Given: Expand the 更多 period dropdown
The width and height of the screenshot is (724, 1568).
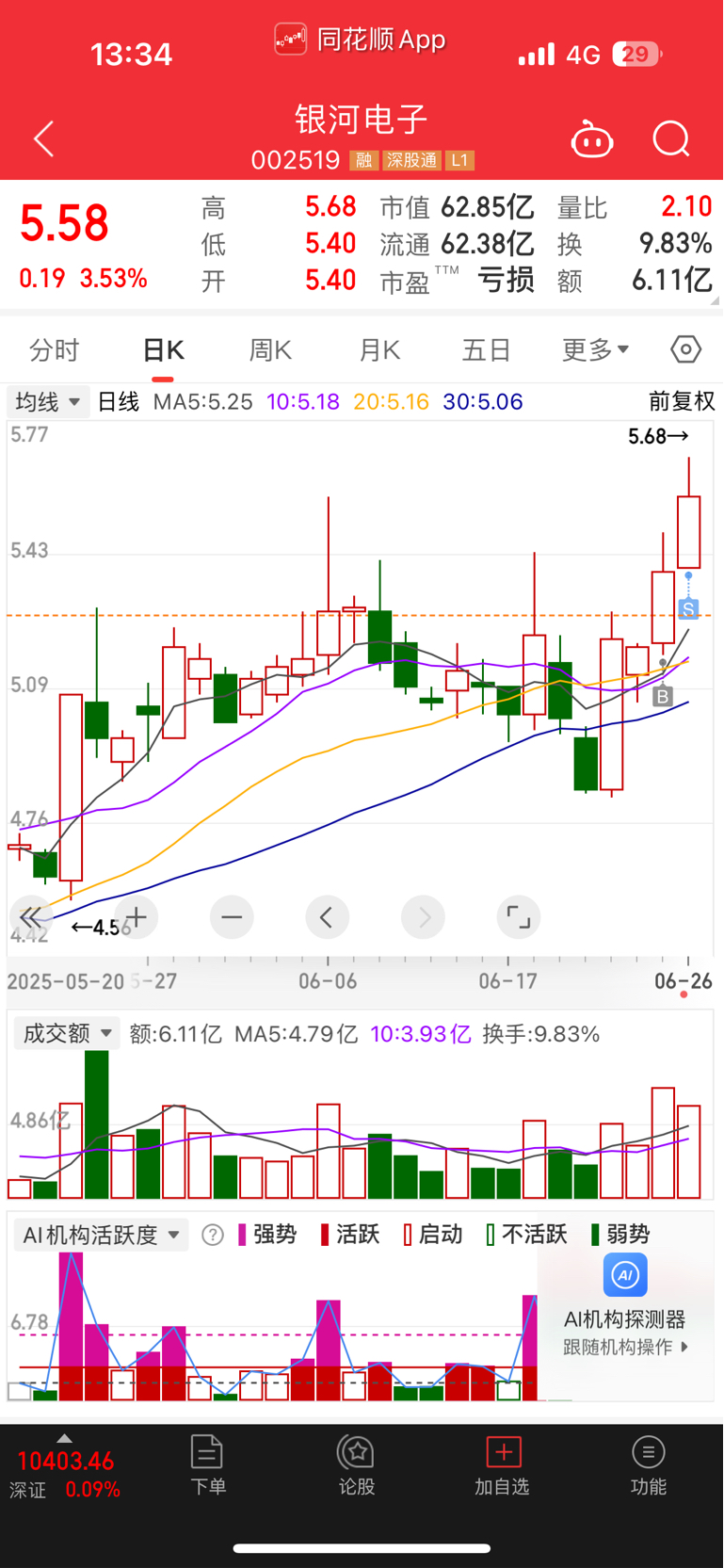Looking at the screenshot, I should (595, 350).
